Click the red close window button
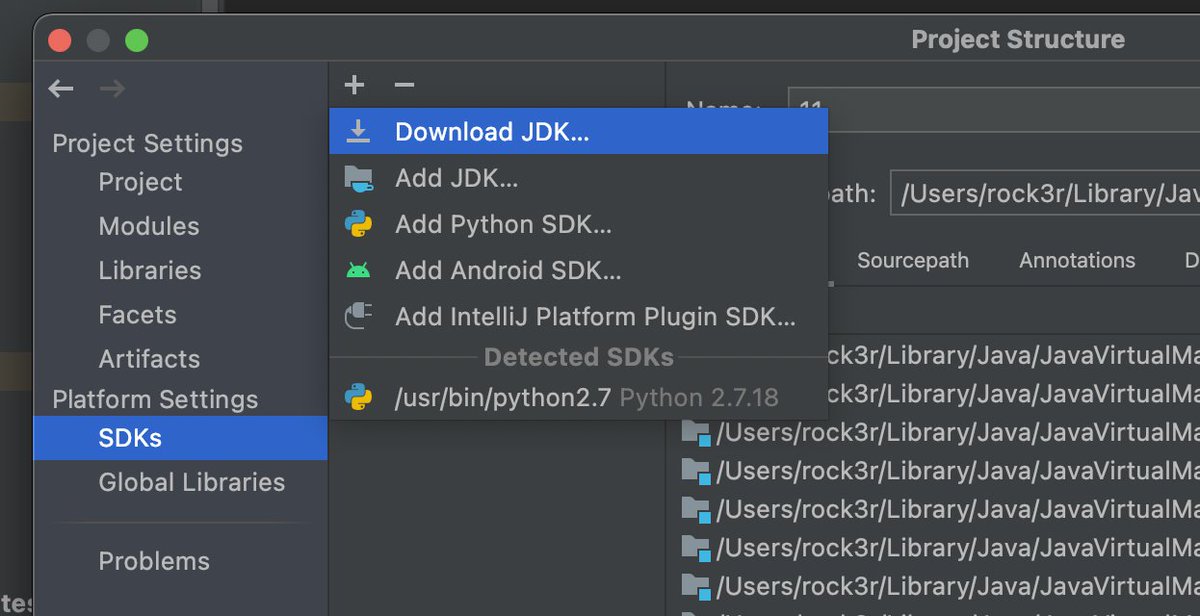 60,41
